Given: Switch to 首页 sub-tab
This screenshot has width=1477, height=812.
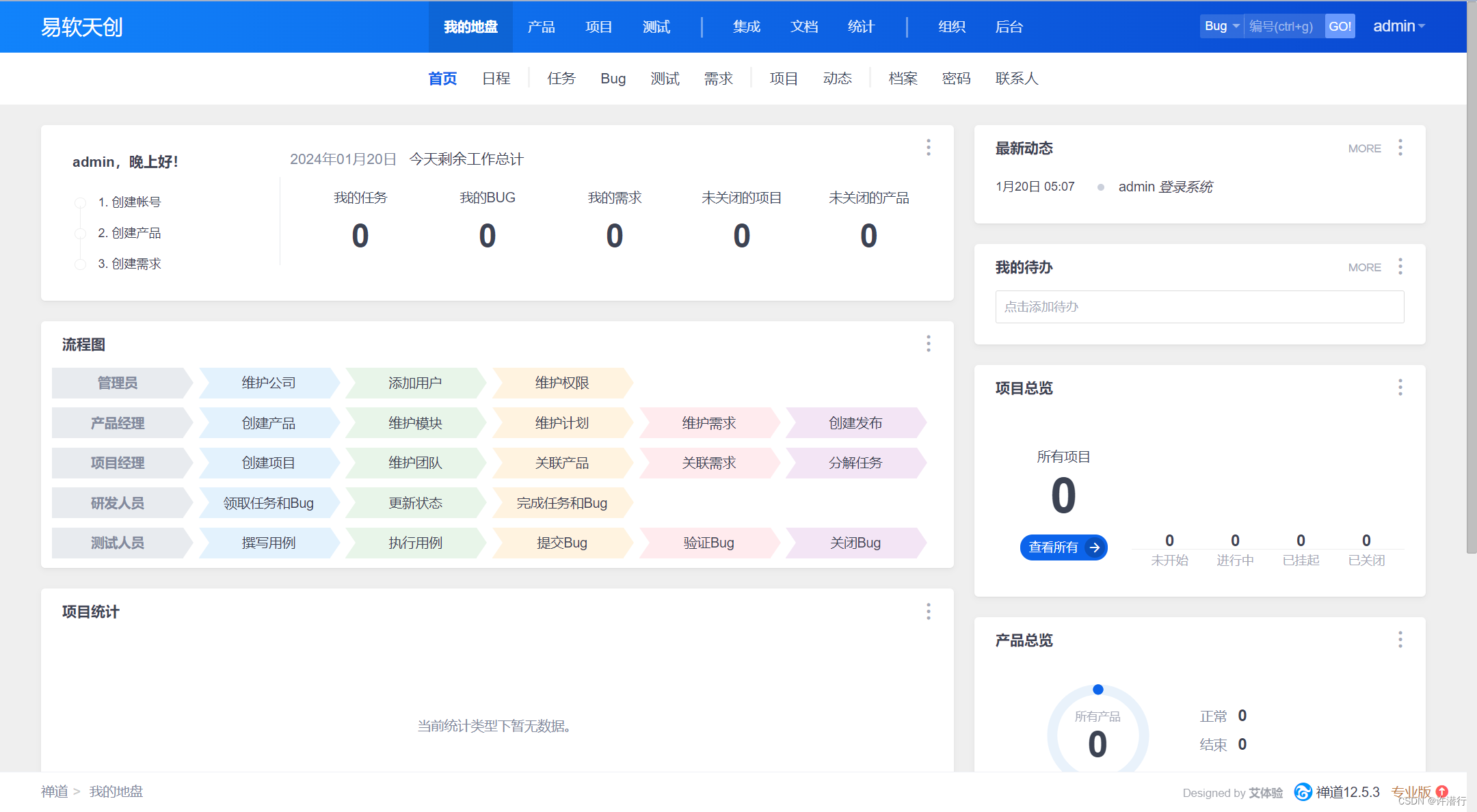Looking at the screenshot, I should point(442,79).
